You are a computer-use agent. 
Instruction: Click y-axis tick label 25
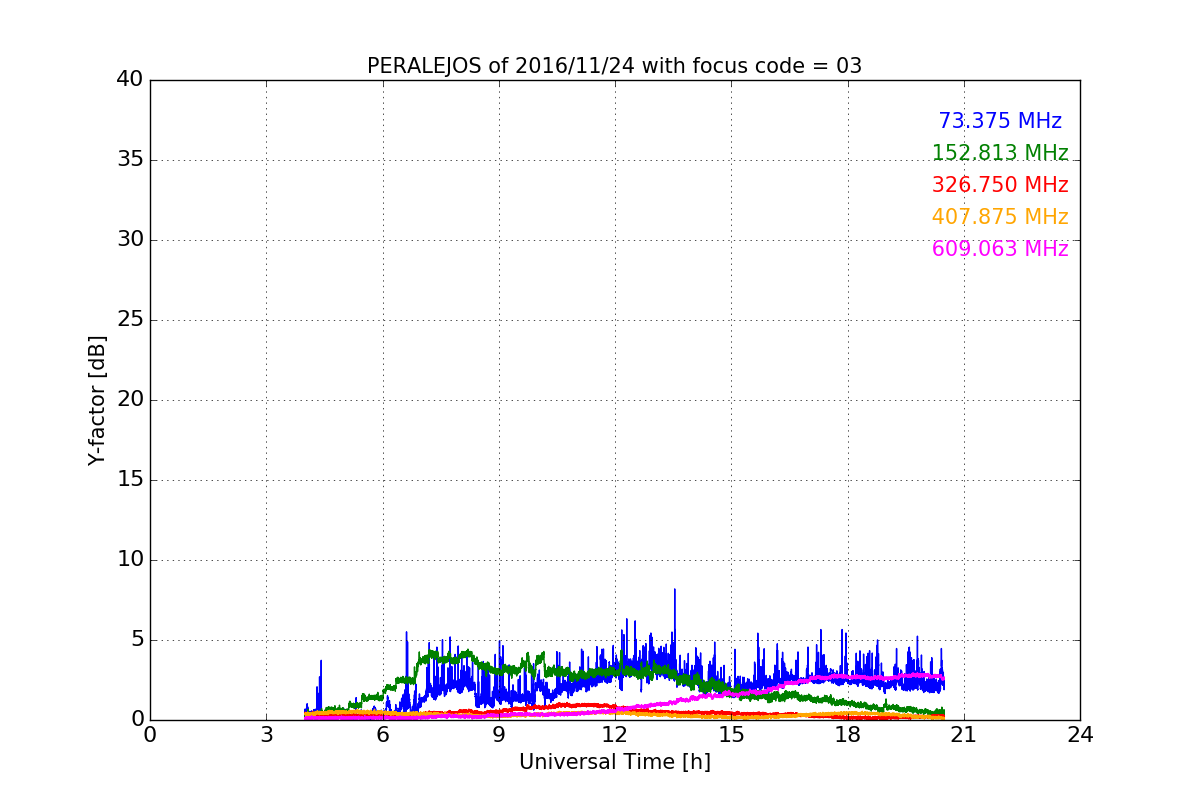pyautogui.click(x=129, y=320)
